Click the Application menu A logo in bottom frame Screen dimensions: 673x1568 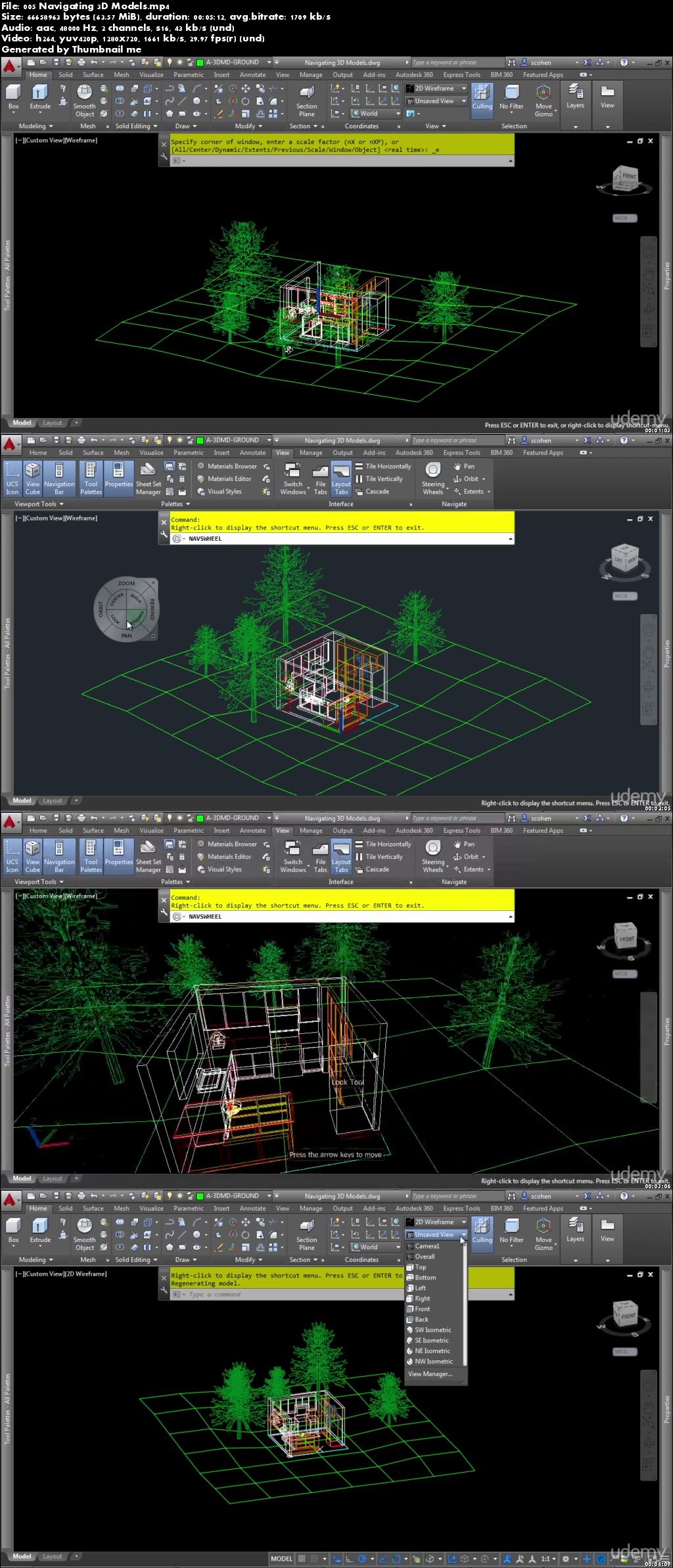(x=11, y=1200)
